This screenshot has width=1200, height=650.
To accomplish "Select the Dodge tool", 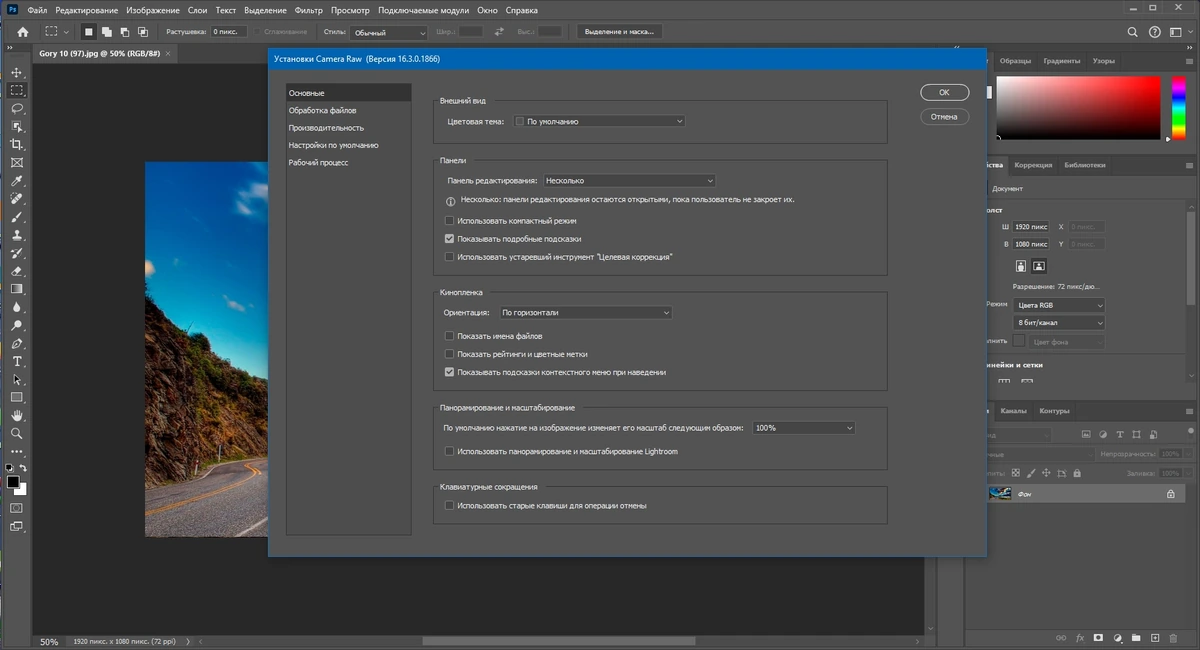I will pyautogui.click(x=17, y=325).
